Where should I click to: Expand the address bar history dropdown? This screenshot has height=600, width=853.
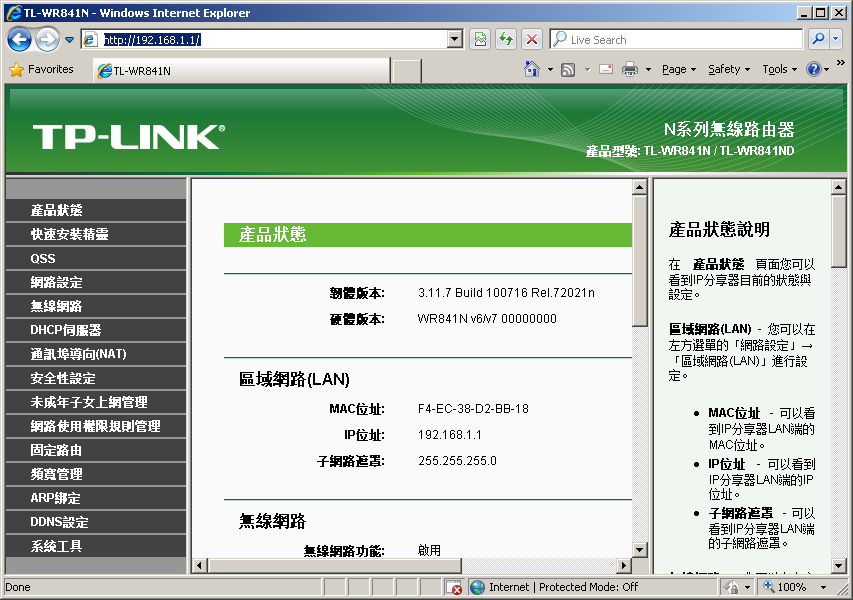click(455, 40)
